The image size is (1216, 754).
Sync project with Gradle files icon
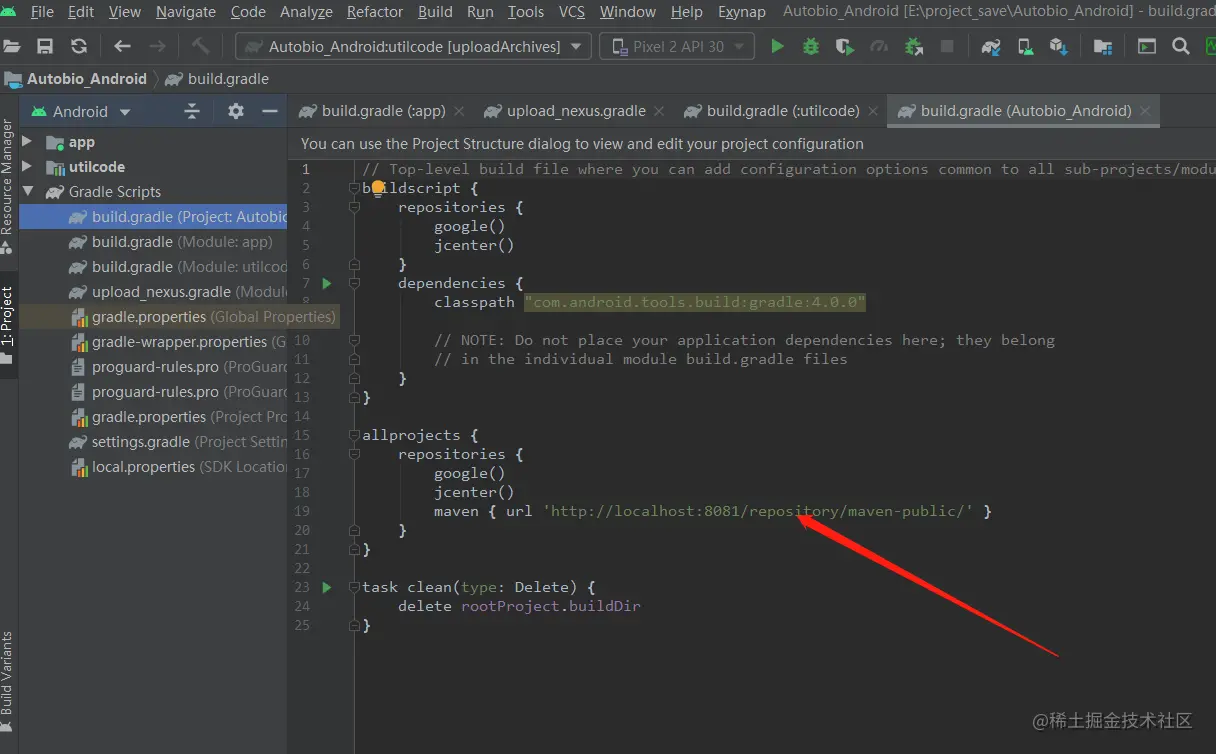click(x=991, y=46)
